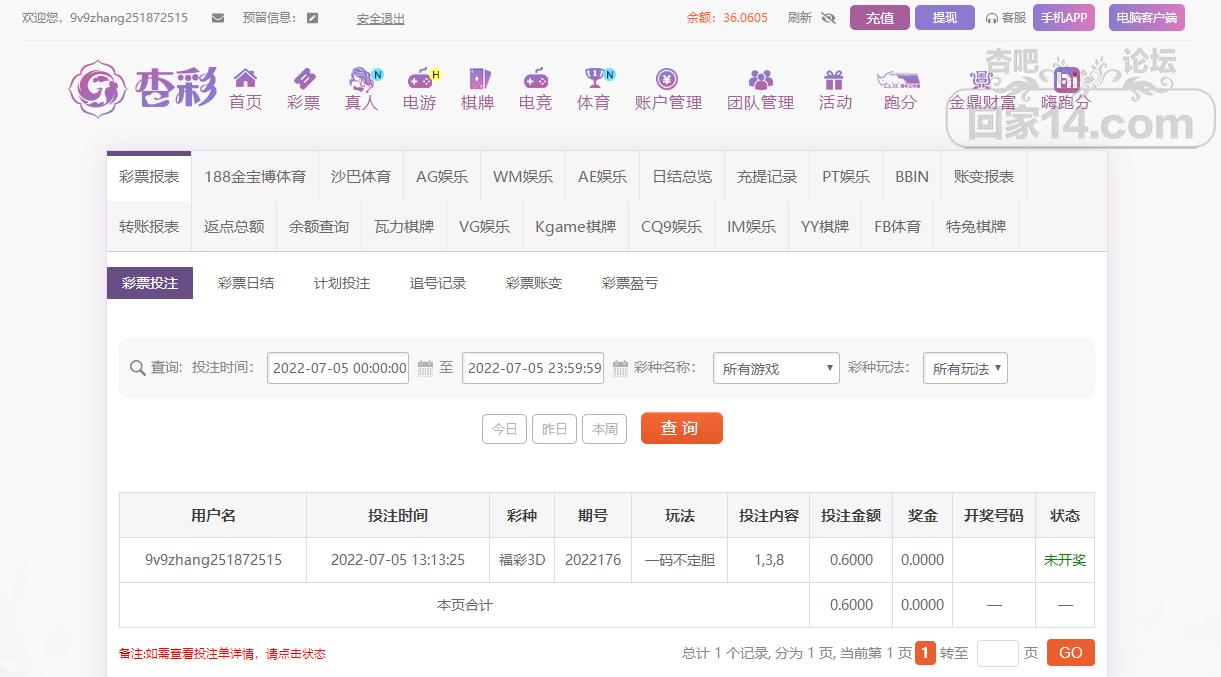
Task: Click the 团队管理 group icon
Action: 760,79
